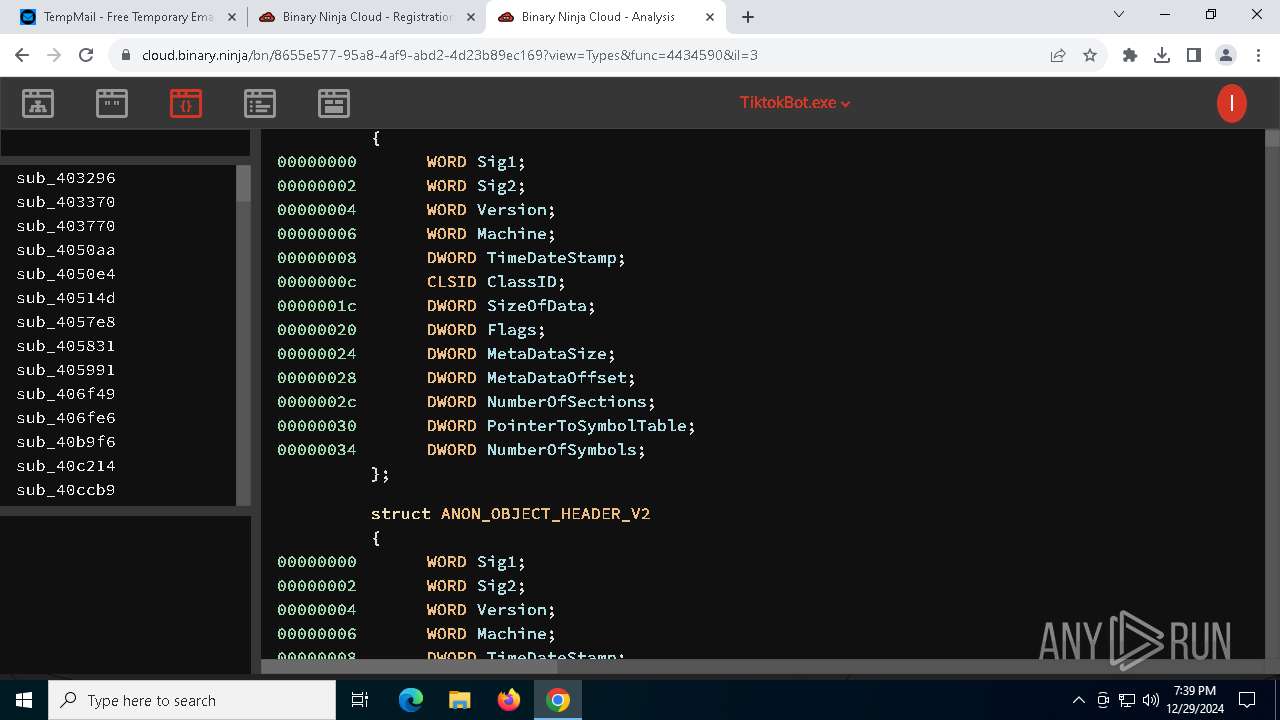Open the volume control in tray
The width and height of the screenshot is (1280, 720).
[1151, 700]
